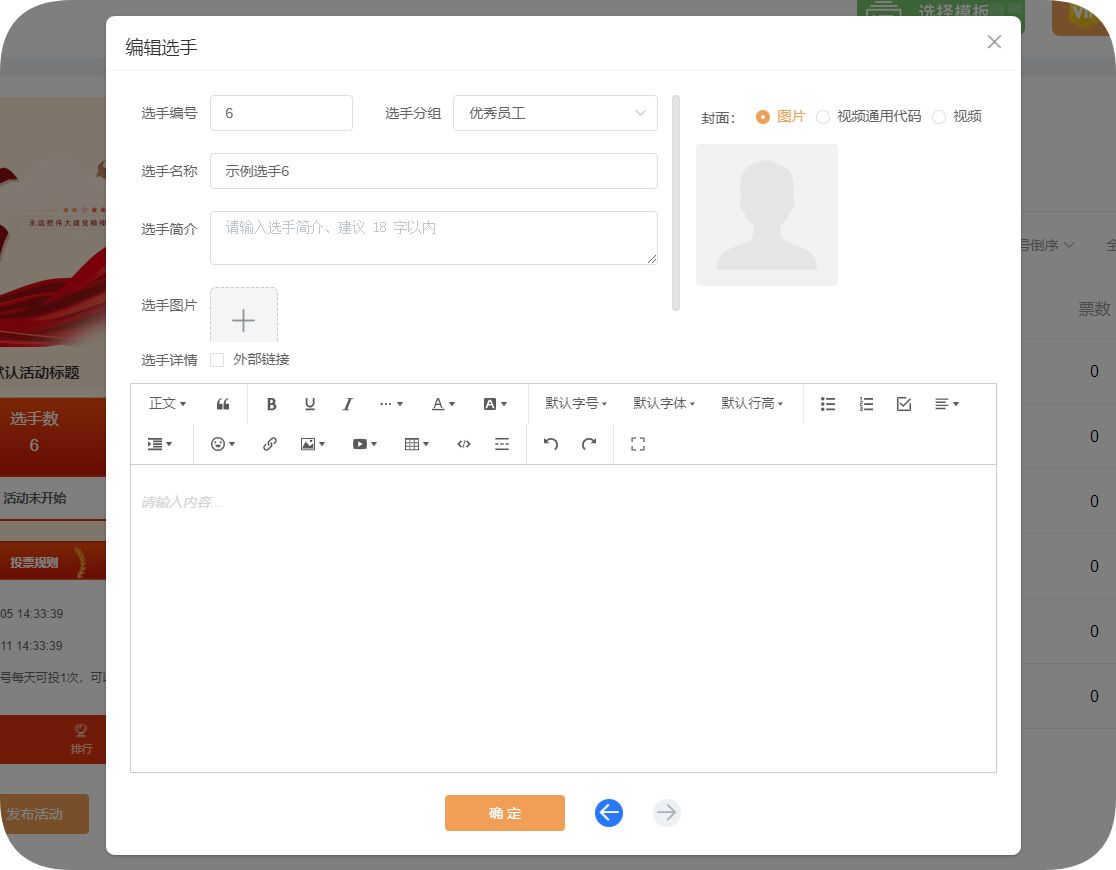Apply underline formatting in the editor
Screen dimensions: 1116x870
click(310, 404)
